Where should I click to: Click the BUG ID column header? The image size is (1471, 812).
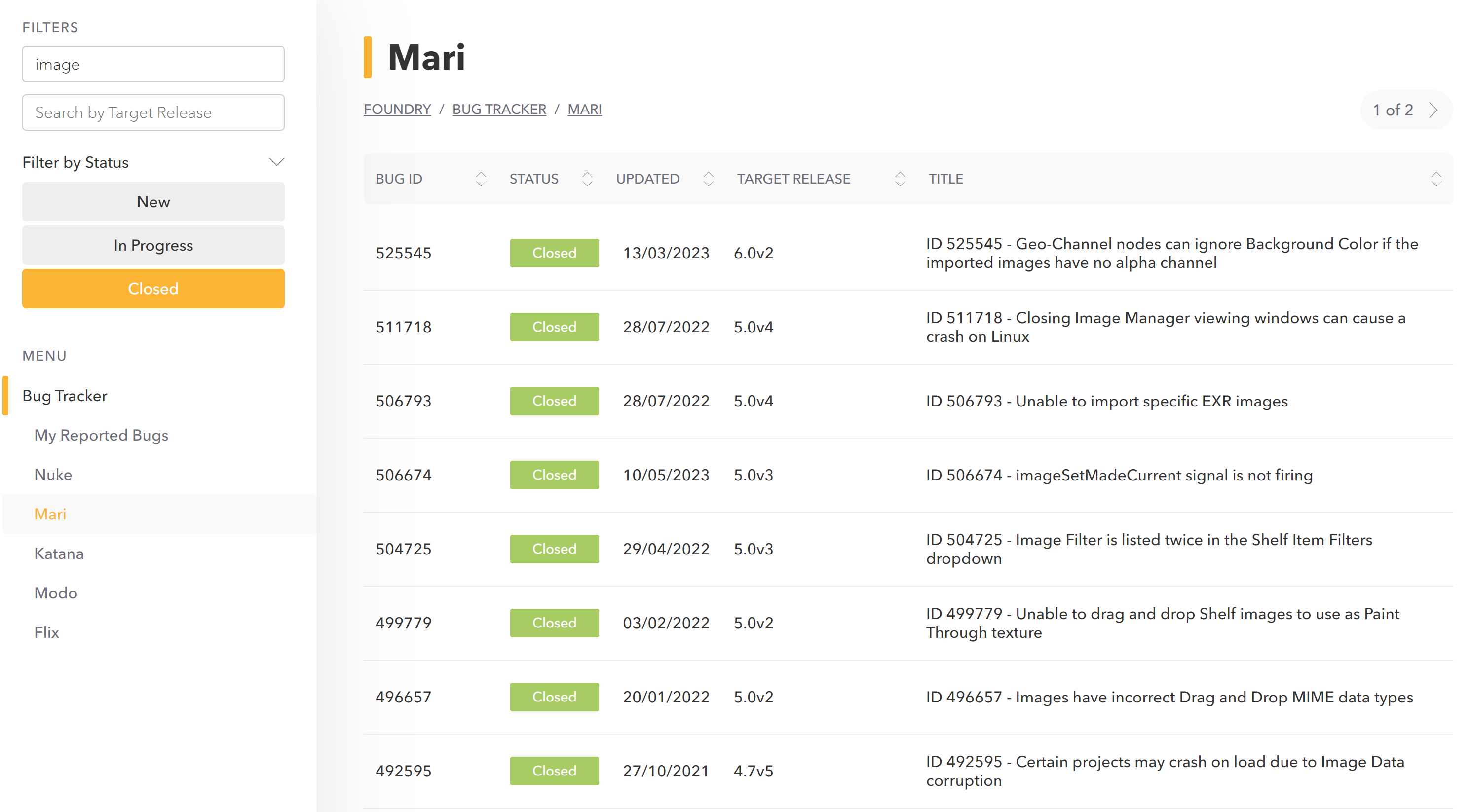399,179
